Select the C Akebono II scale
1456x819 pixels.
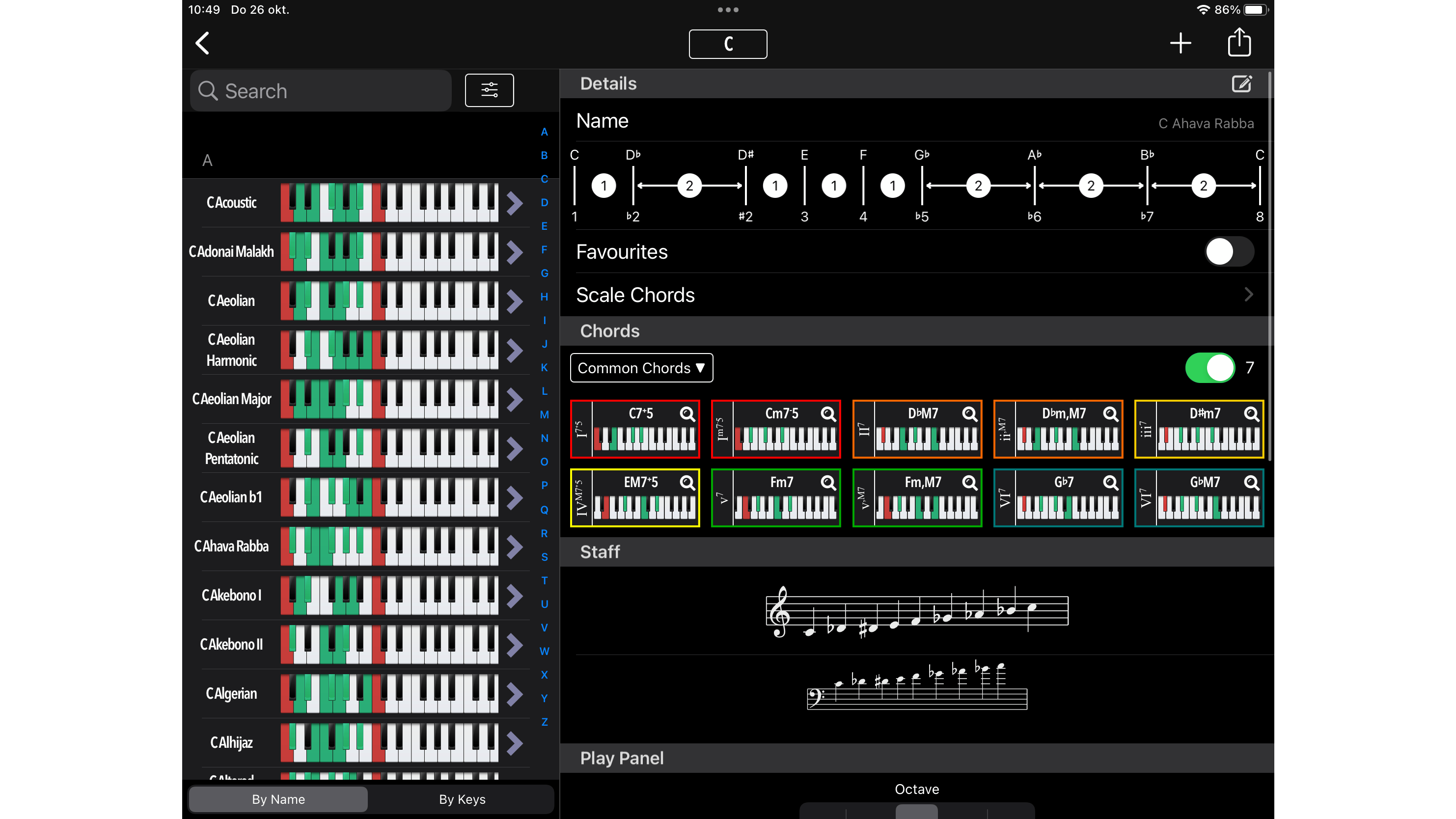coord(231,644)
